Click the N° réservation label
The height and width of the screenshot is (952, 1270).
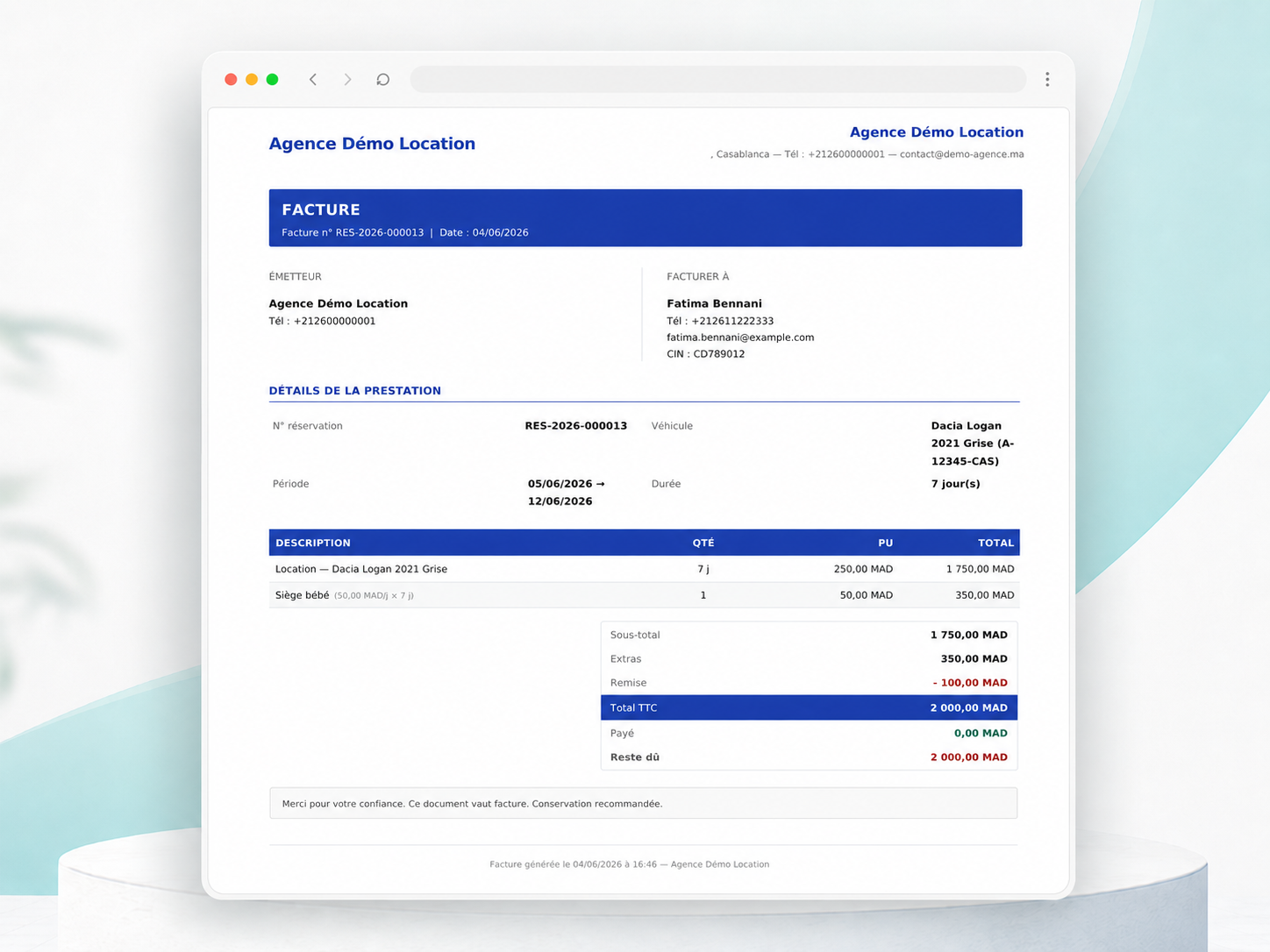308,426
